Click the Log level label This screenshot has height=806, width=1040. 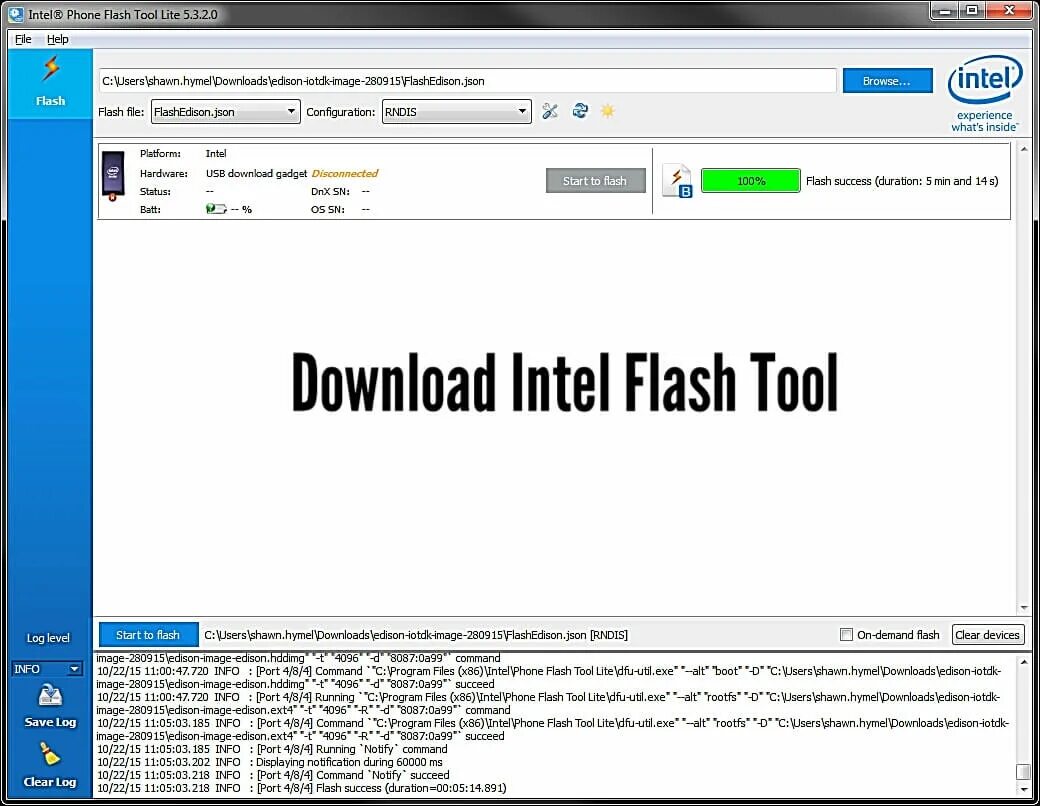[x=48, y=638]
